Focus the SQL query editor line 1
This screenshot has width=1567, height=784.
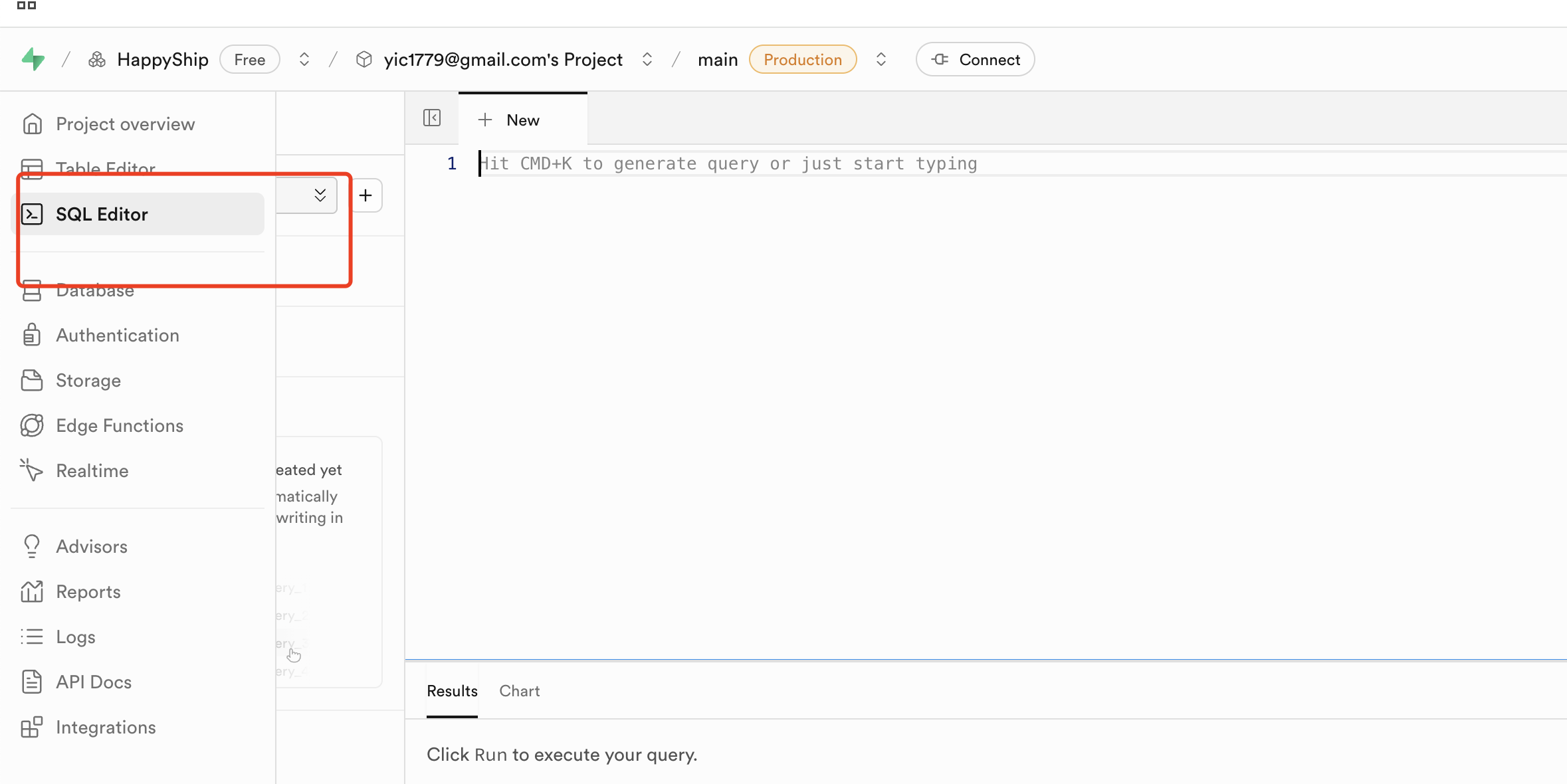[1022, 163]
